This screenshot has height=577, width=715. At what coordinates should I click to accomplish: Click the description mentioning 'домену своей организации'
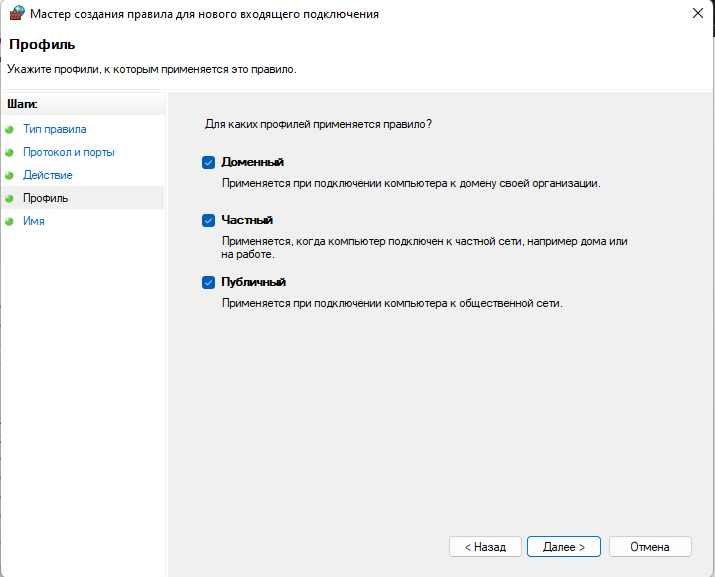tap(411, 183)
